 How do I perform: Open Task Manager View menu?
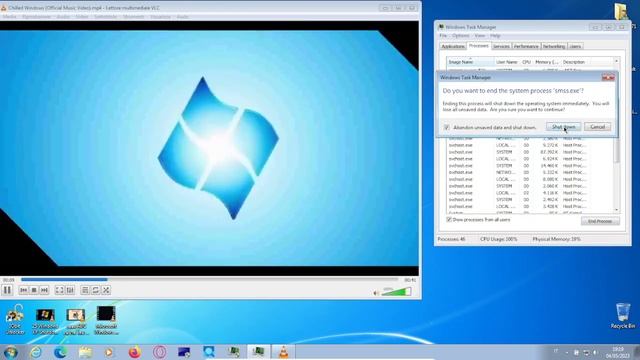(x=480, y=36)
